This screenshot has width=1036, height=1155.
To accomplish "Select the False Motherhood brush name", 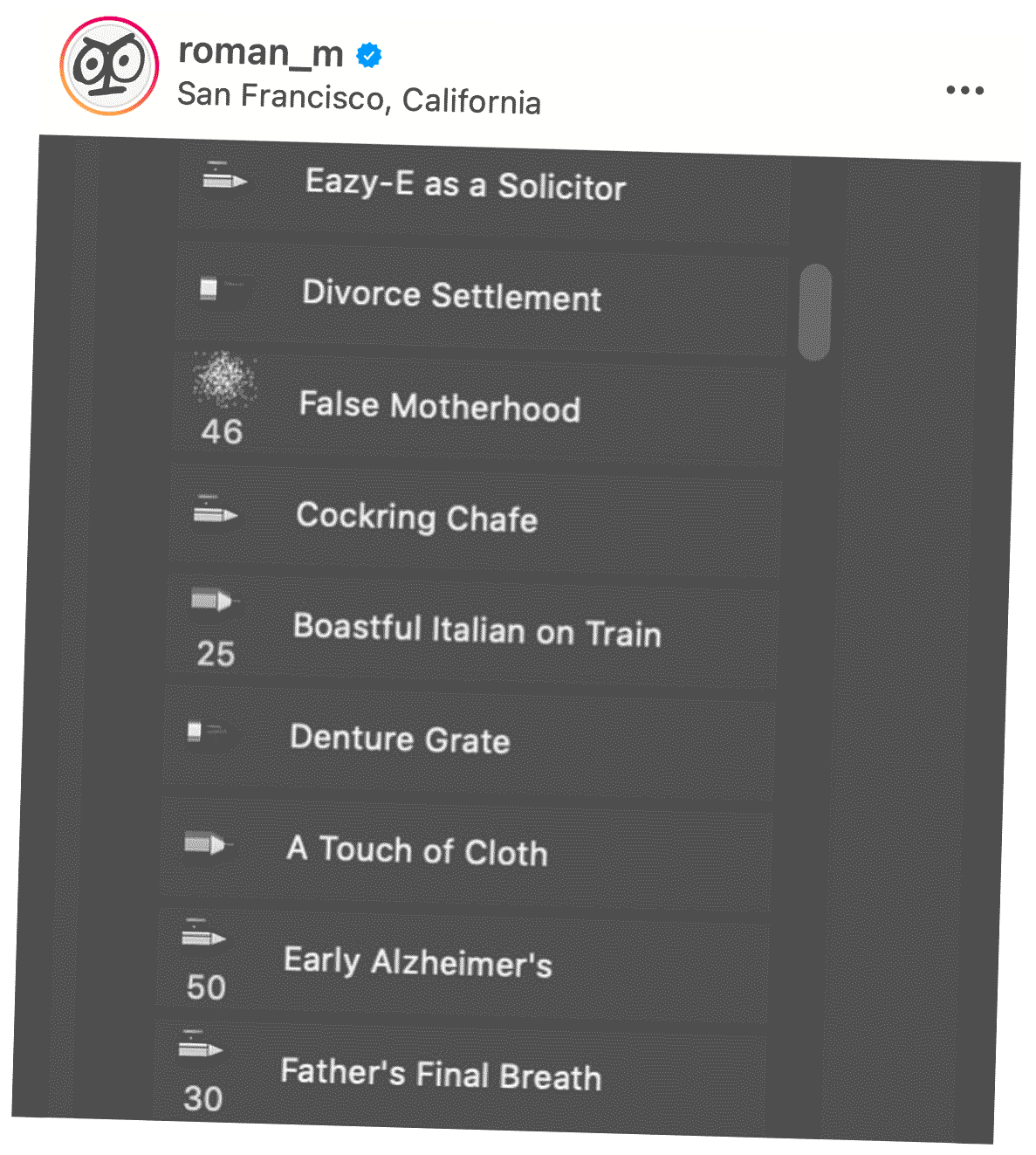I will (x=440, y=407).
